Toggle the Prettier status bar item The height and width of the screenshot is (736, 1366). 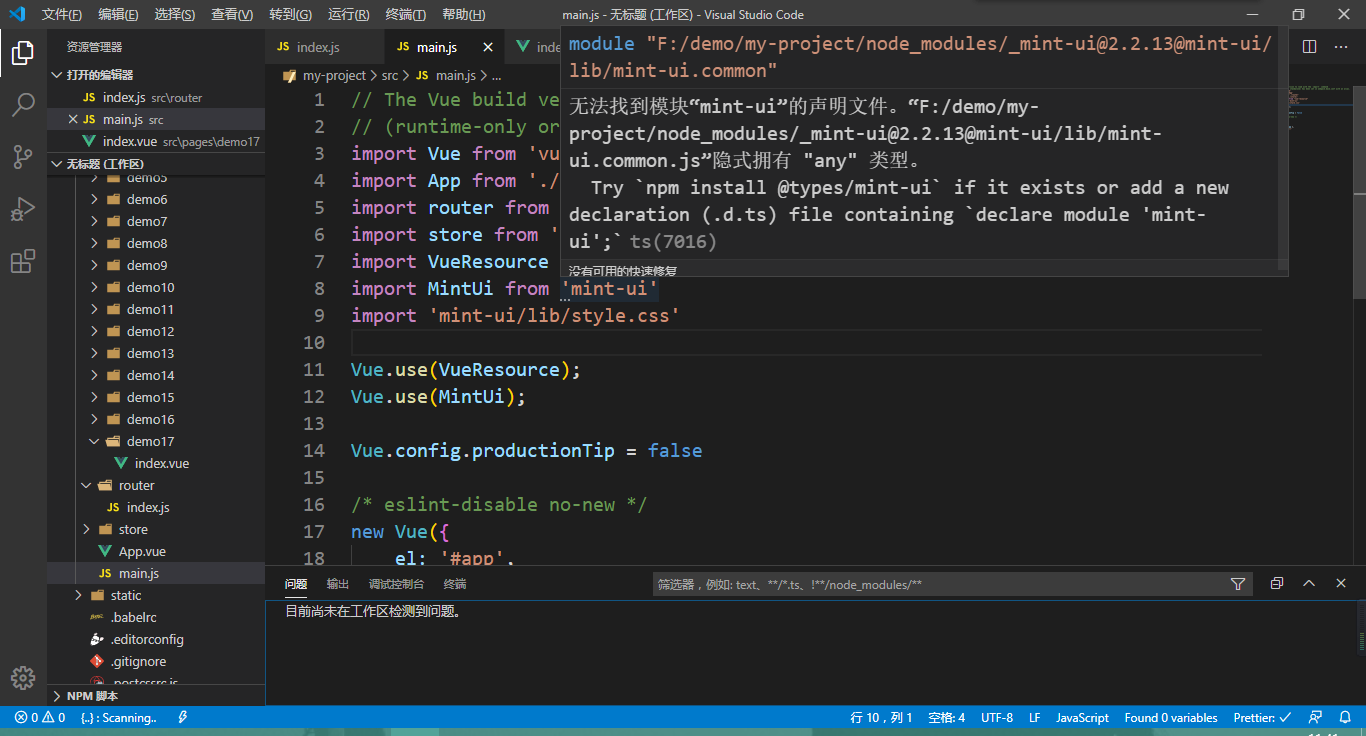point(1262,717)
